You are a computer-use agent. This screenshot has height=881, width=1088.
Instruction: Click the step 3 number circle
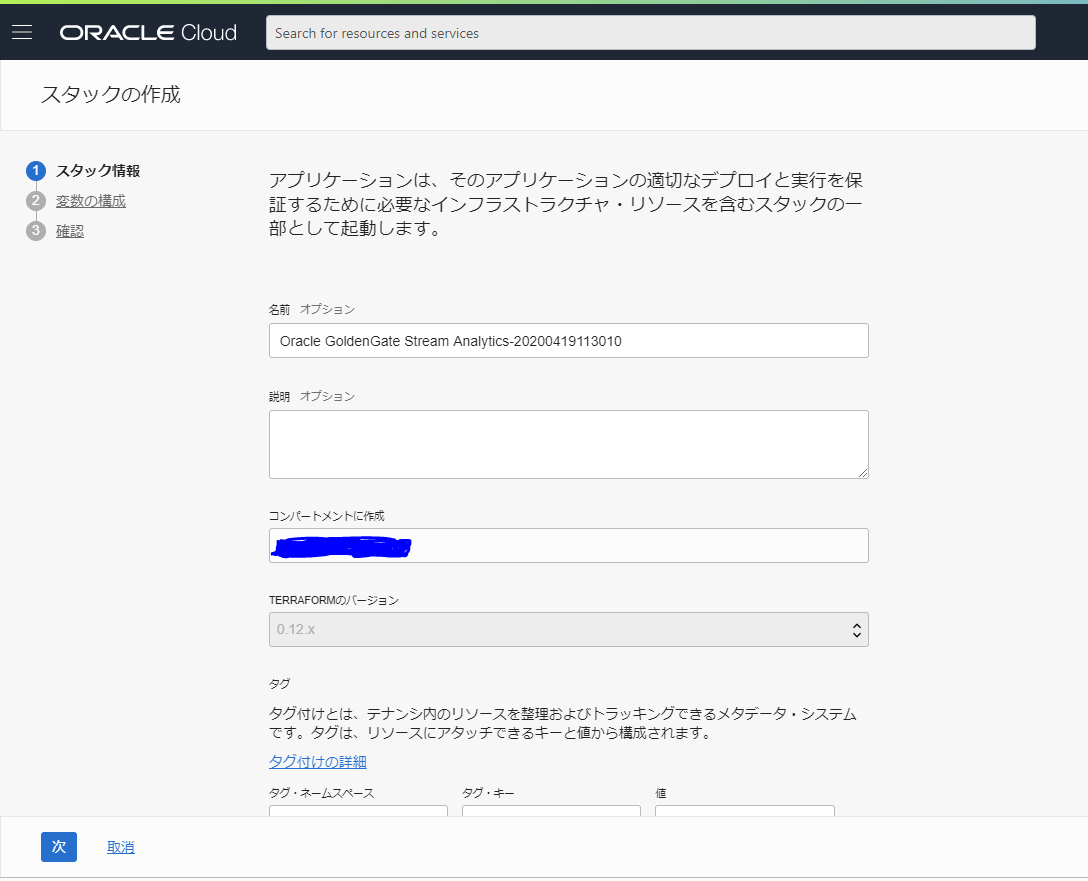pyautogui.click(x=36, y=231)
